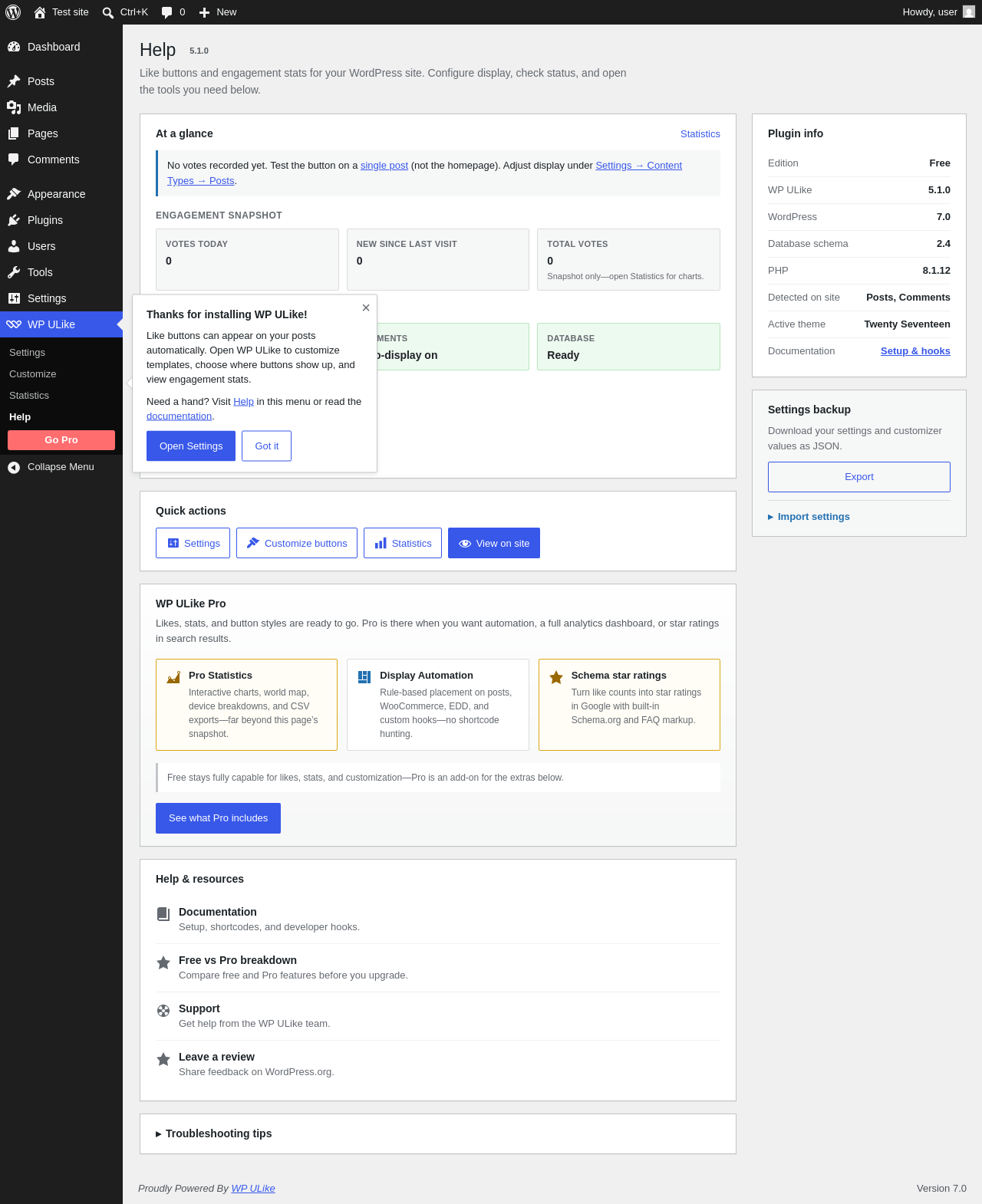Expand the Import settings section
This screenshot has height=1204, width=982.
(x=809, y=517)
